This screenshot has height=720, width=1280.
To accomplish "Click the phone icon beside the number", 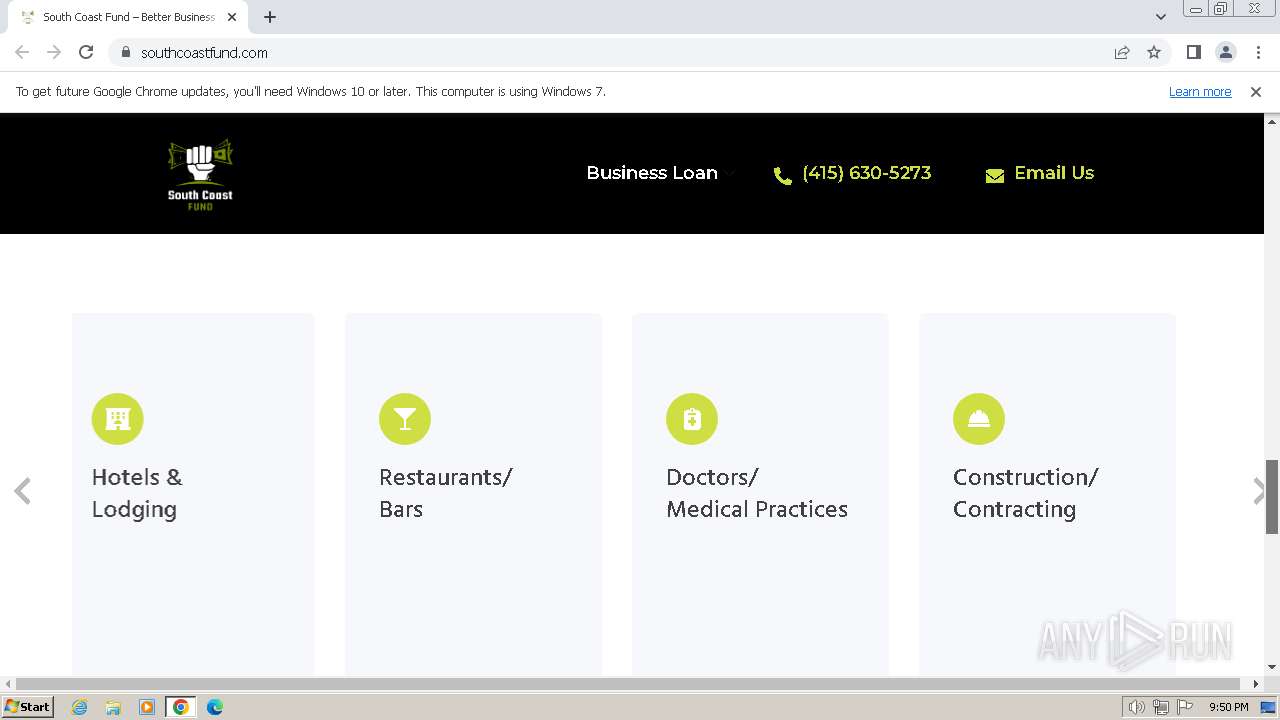I will click(783, 176).
